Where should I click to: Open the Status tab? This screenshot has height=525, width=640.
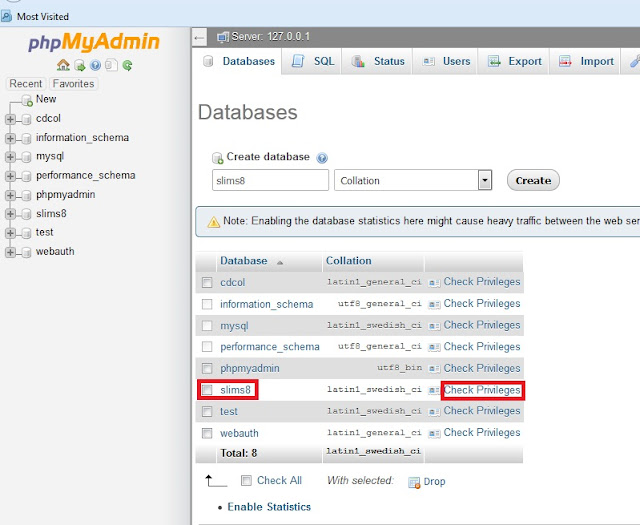[378, 61]
